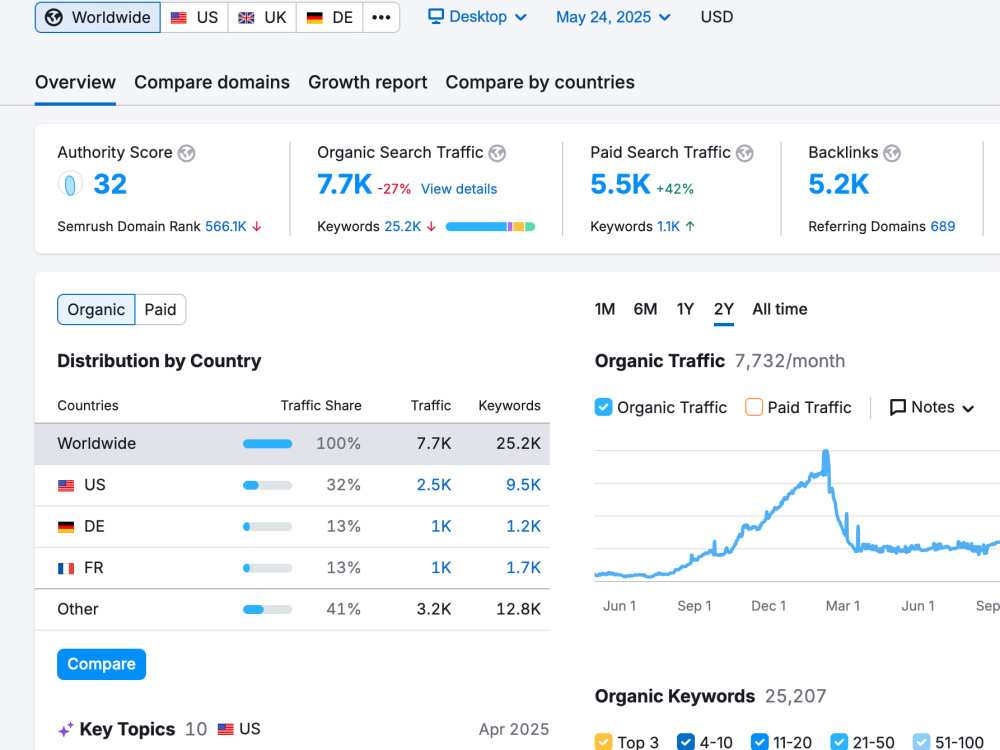1000x750 pixels.
Task: Switch to the Overview tab
Action: (x=75, y=82)
